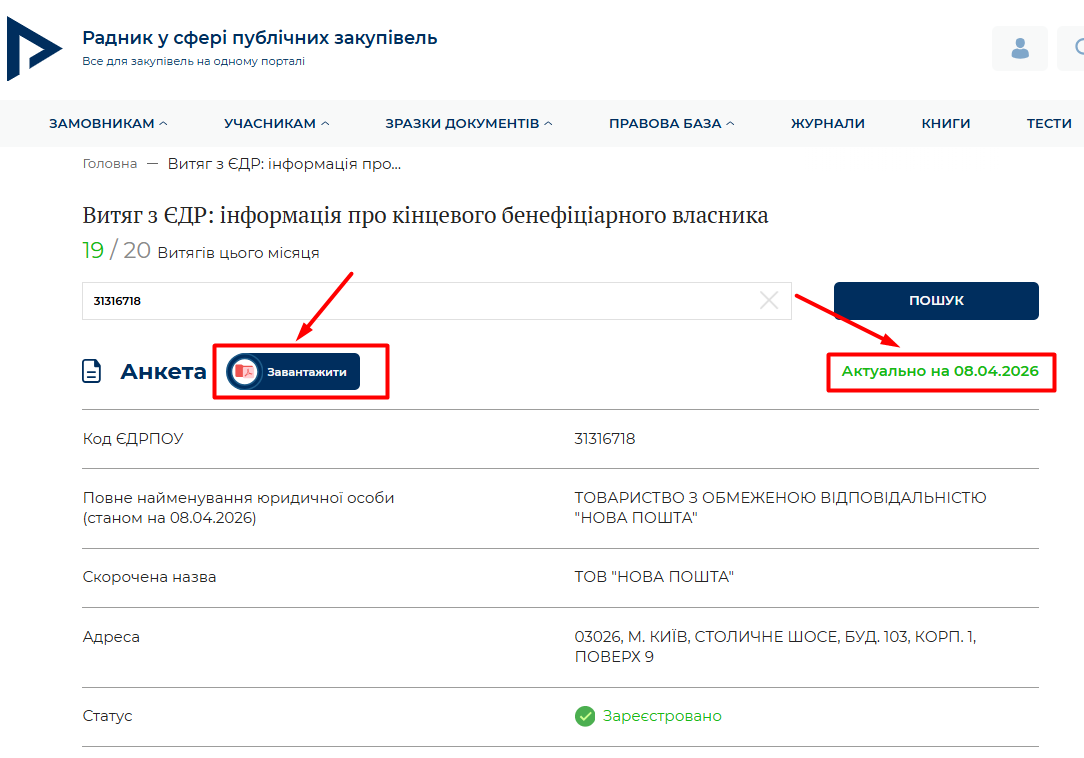Open the ПРАВОВА БАЗА dropdown
The height and width of the screenshot is (758, 1084).
point(671,123)
